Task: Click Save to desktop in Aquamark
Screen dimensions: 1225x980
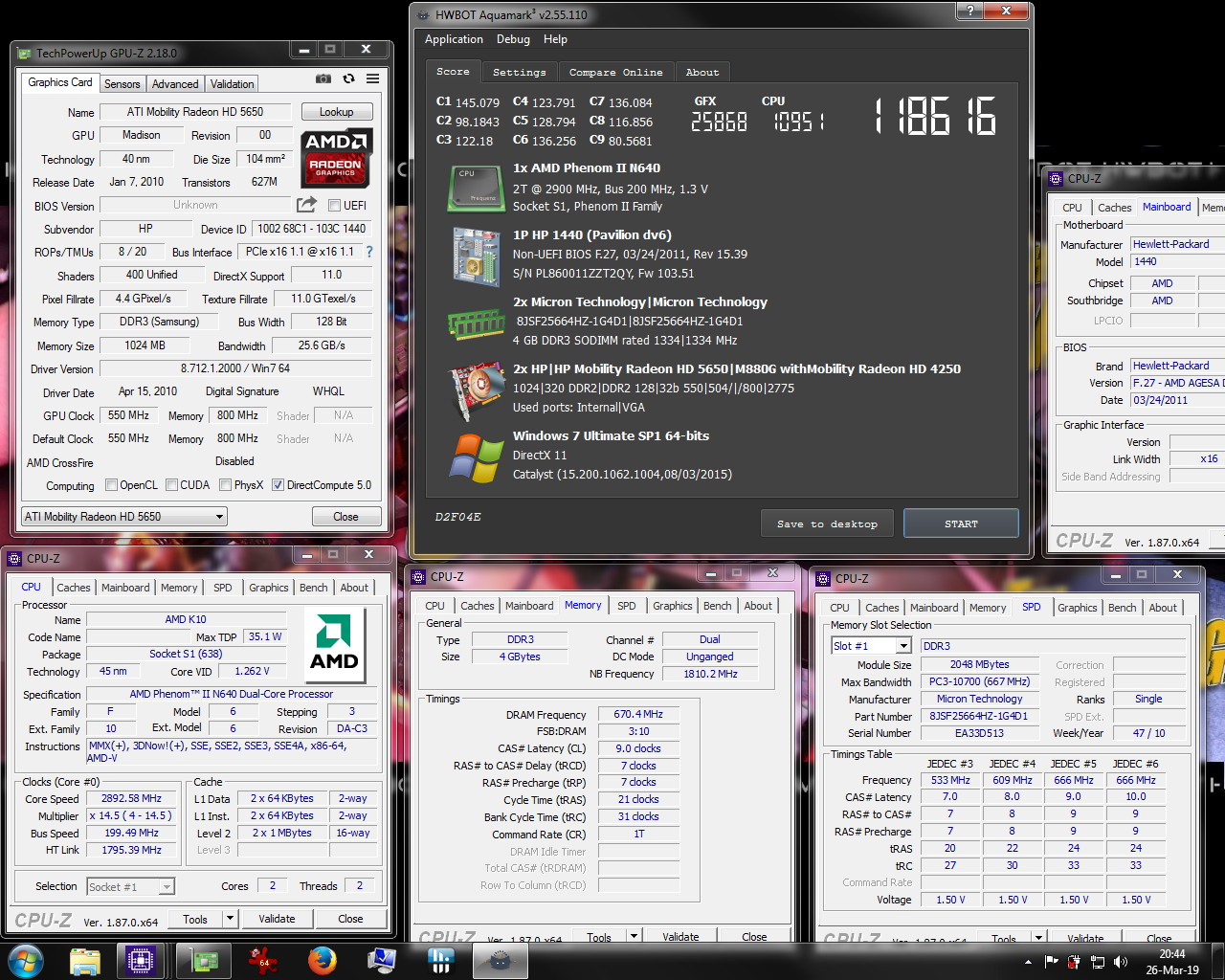Action: (x=827, y=523)
